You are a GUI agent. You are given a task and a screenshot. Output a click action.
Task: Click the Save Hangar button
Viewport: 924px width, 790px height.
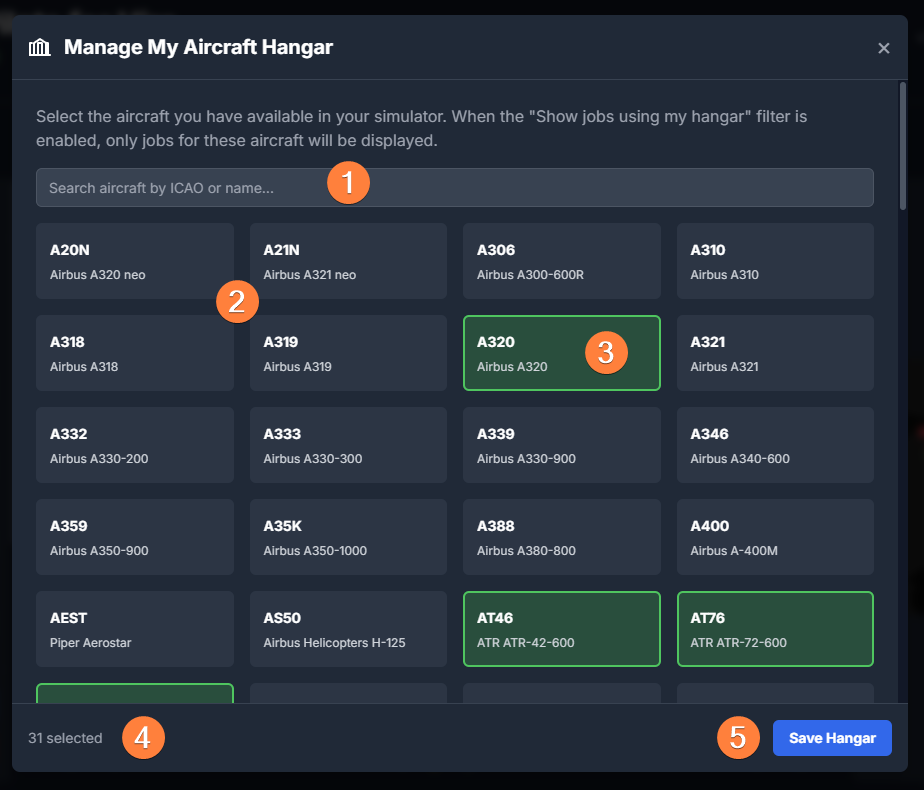pyautogui.click(x=832, y=738)
